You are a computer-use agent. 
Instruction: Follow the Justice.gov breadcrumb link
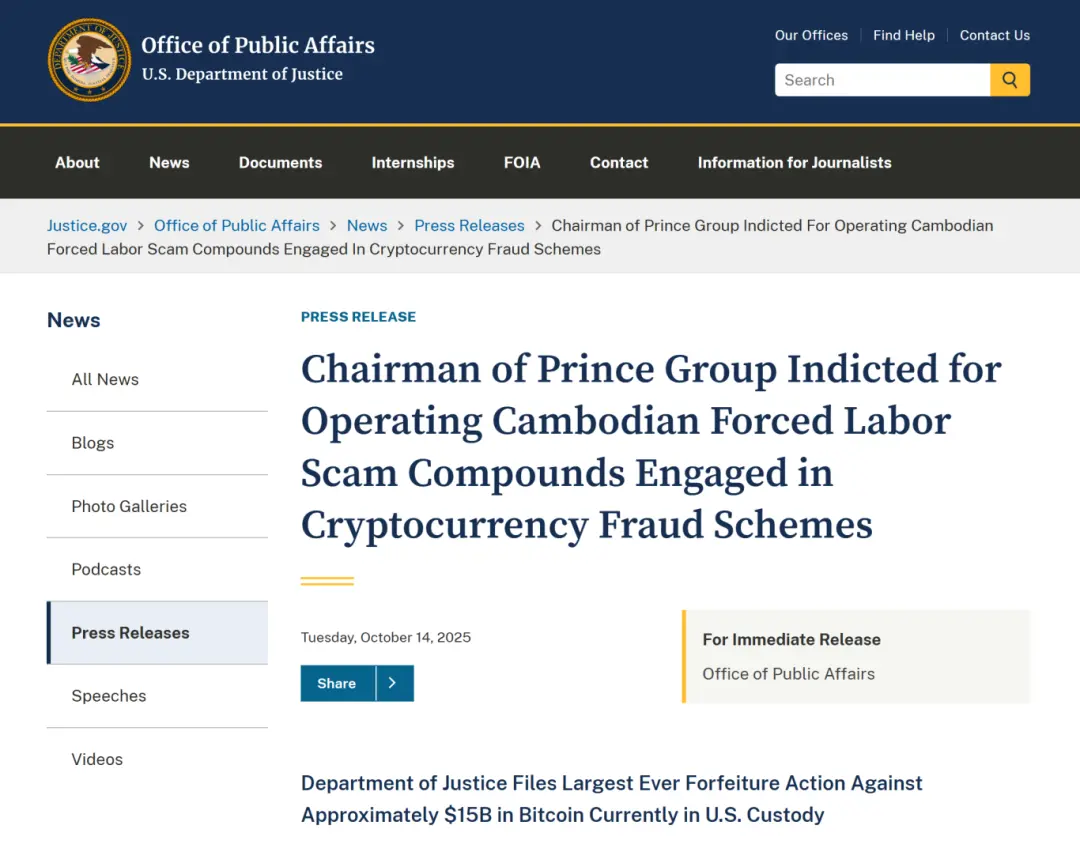(87, 225)
